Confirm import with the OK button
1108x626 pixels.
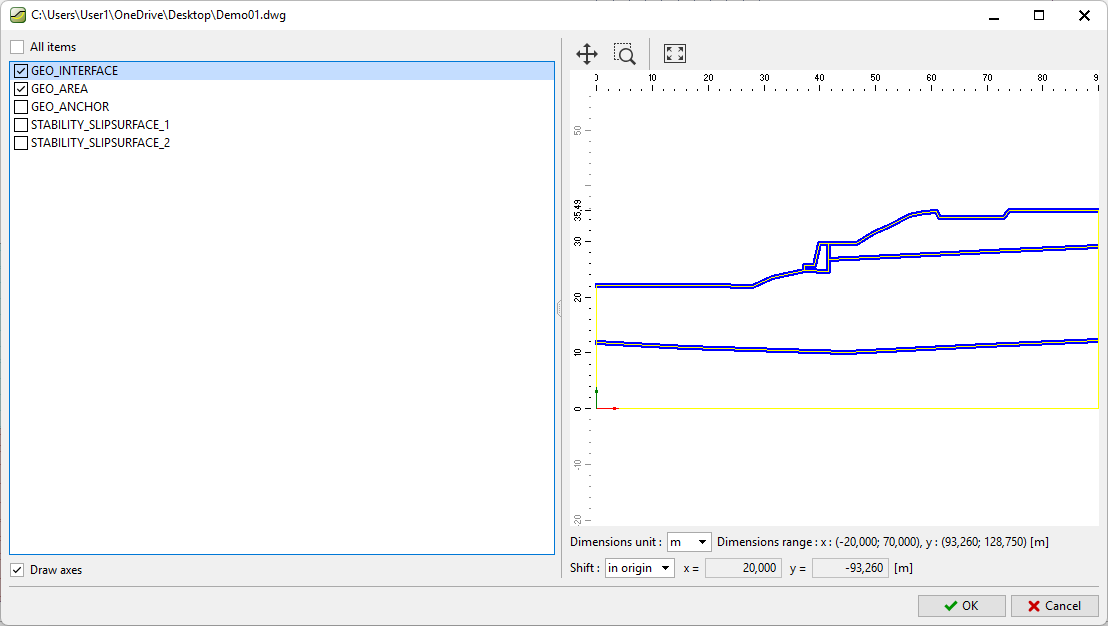[x=961, y=605]
